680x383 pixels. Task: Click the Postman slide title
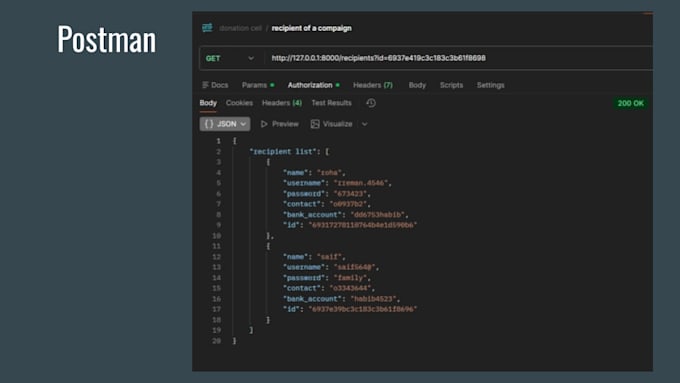[x=107, y=39]
